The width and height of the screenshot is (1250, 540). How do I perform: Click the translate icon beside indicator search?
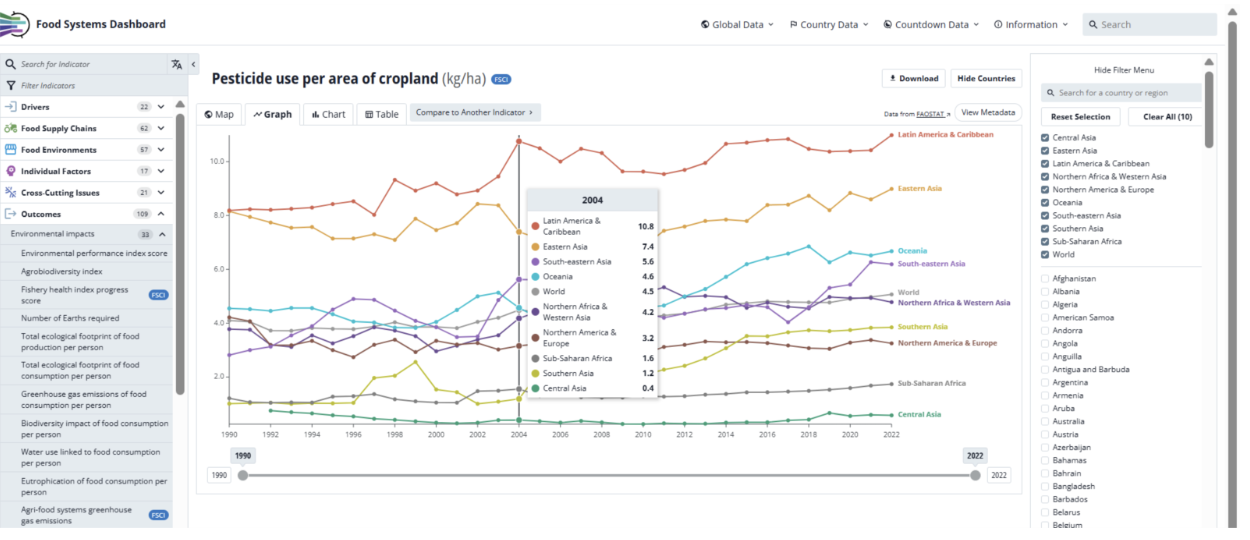click(x=177, y=64)
